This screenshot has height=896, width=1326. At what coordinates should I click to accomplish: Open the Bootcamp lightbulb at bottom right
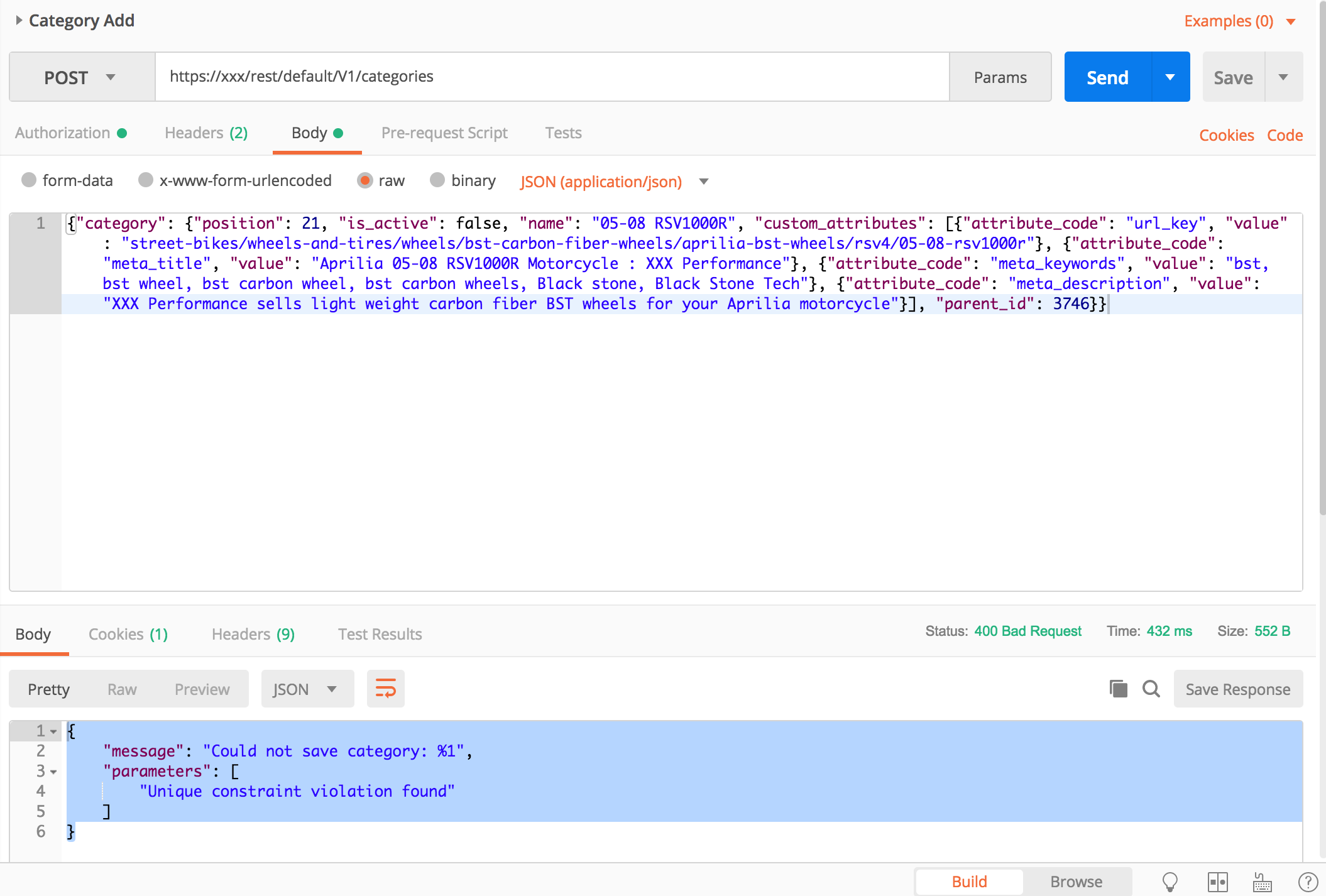1170,881
